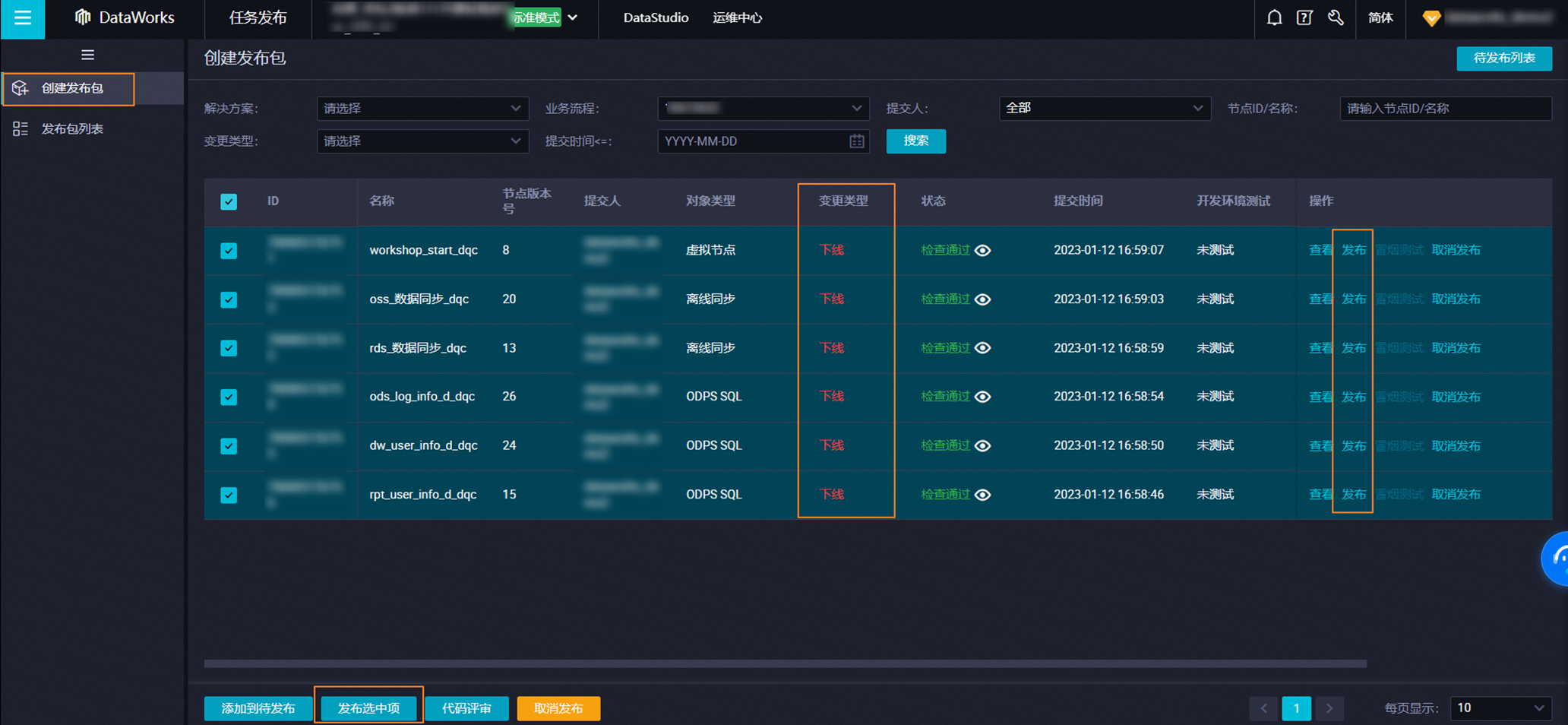The image size is (1568, 725).
Task: Select page 1 in pagination
Action: click(1297, 708)
